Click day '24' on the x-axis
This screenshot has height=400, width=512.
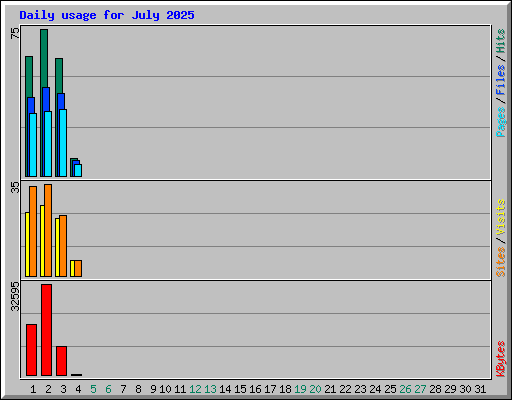375,389
